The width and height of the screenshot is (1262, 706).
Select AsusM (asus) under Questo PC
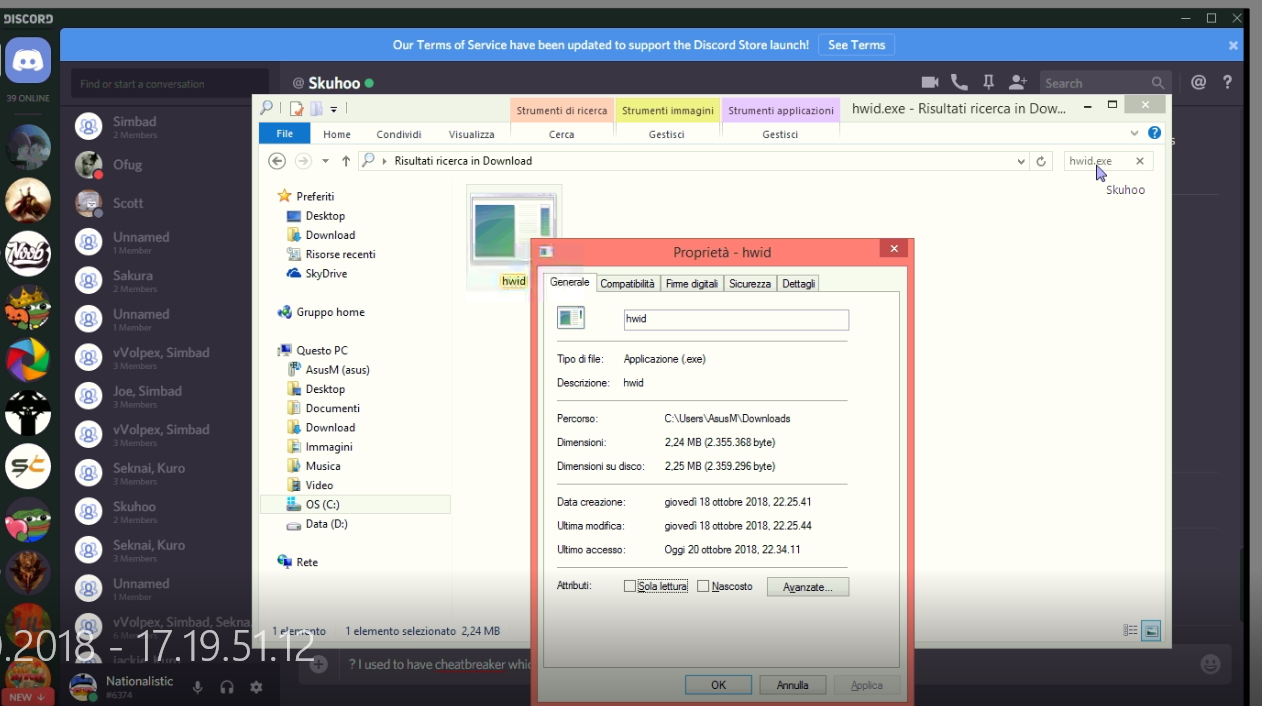pyautogui.click(x=337, y=369)
